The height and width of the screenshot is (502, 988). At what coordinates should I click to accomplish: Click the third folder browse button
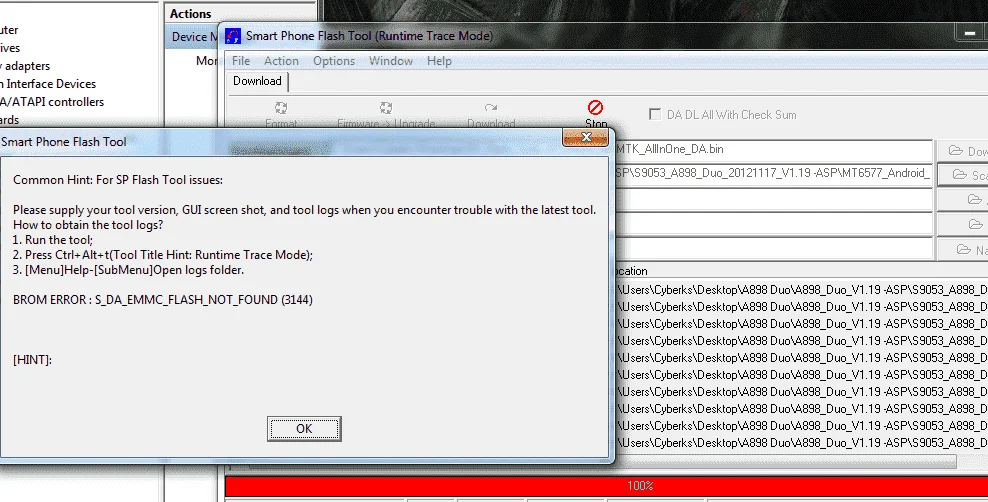(x=962, y=199)
